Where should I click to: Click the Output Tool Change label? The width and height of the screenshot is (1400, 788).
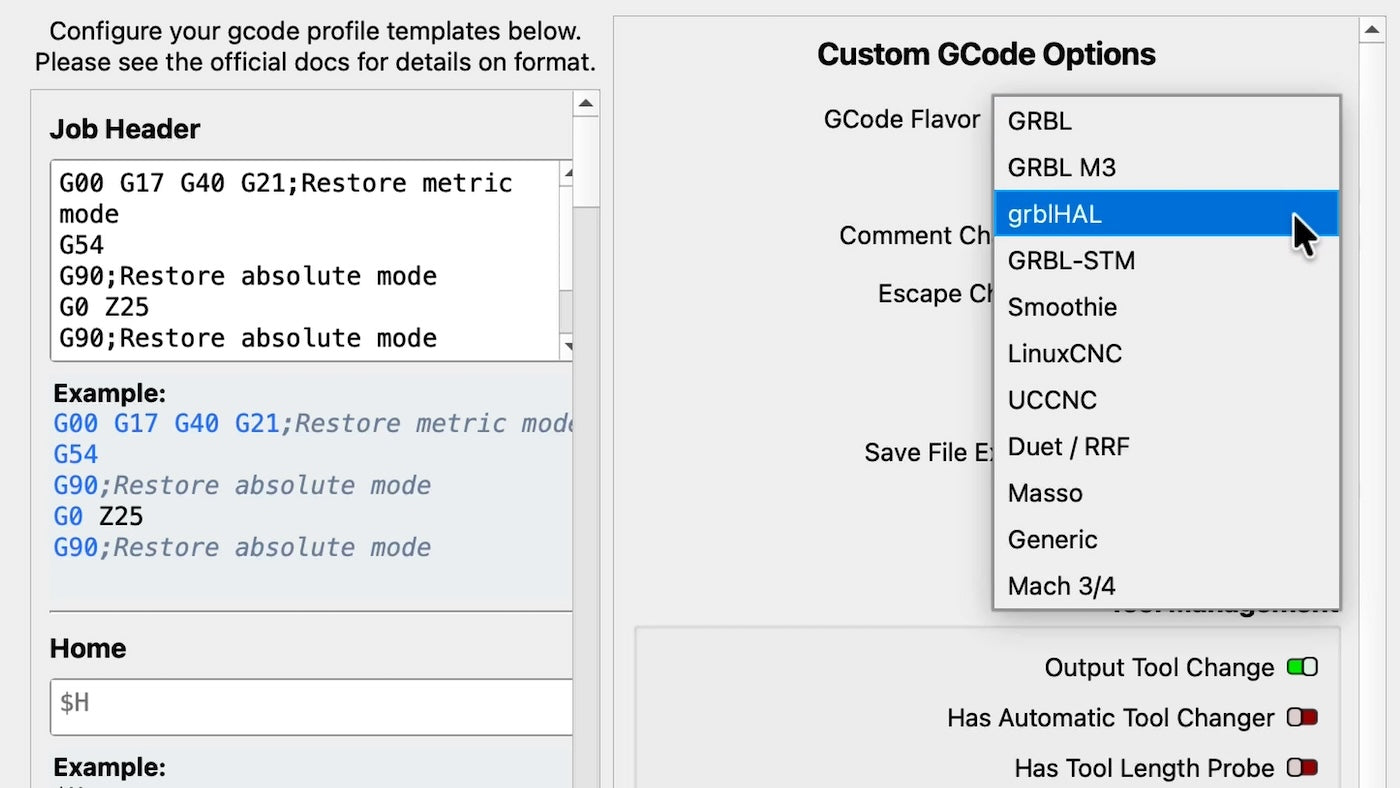(1159, 668)
